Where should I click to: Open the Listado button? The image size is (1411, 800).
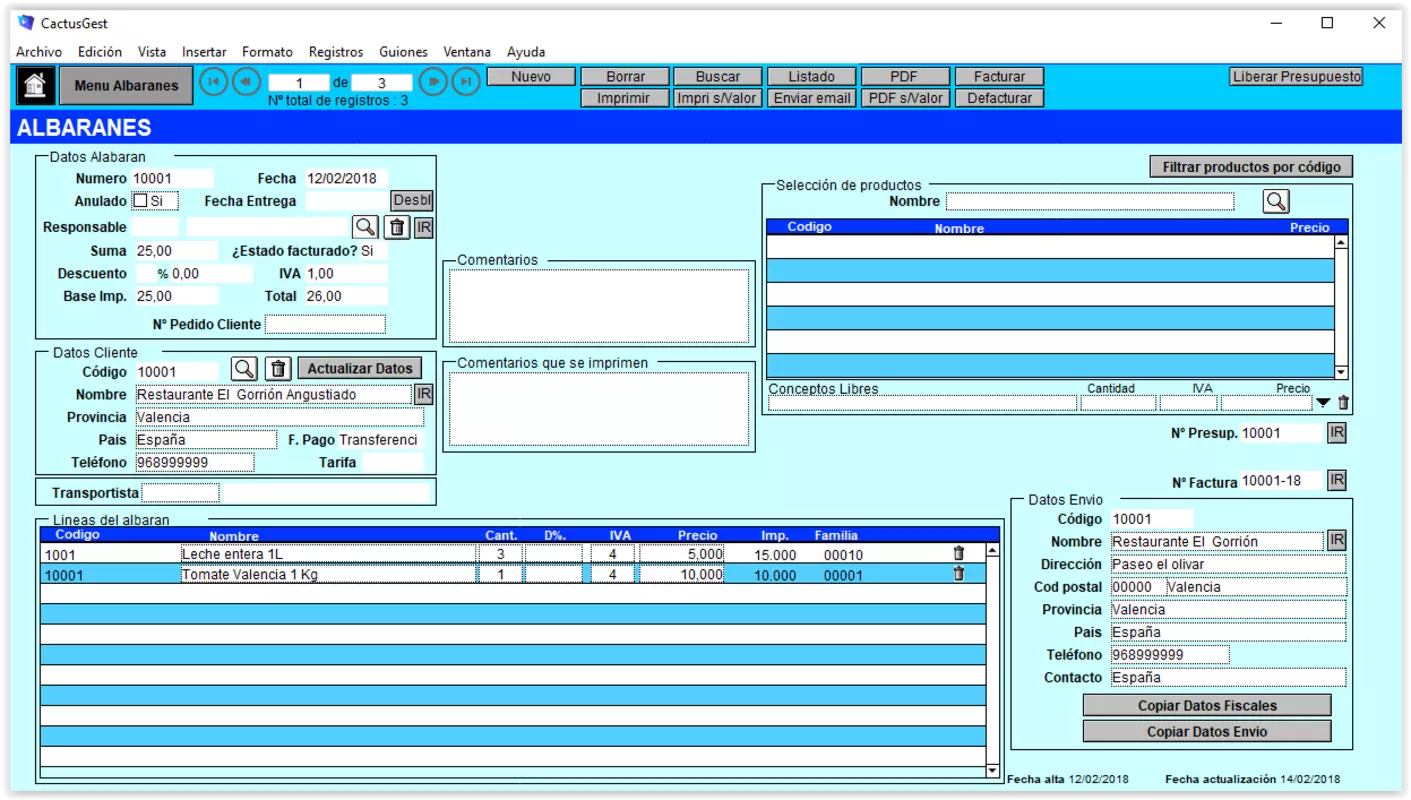pyautogui.click(x=812, y=76)
